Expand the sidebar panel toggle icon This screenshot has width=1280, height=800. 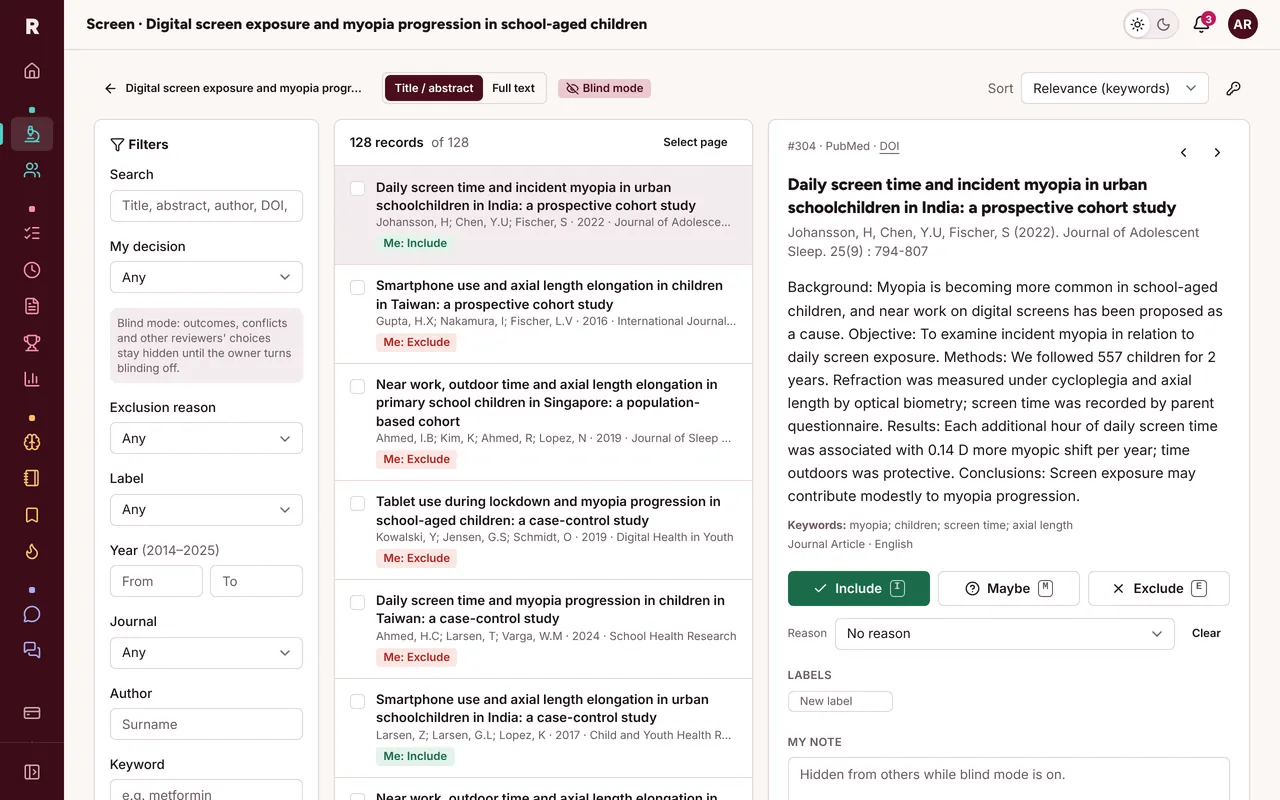click(32, 772)
